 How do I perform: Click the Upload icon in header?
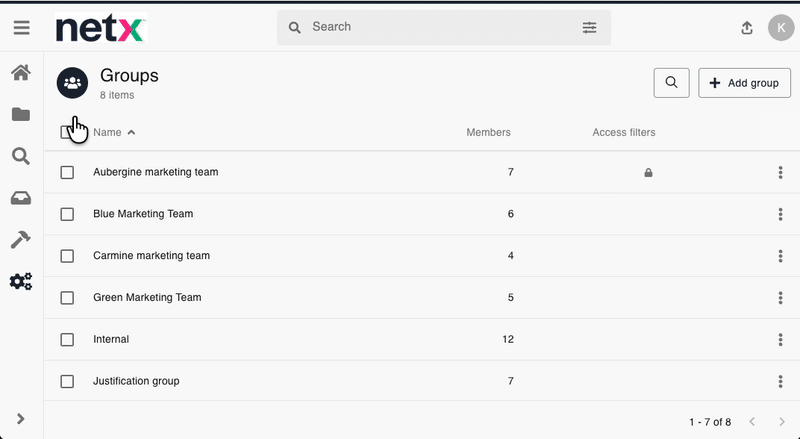(747, 28)
